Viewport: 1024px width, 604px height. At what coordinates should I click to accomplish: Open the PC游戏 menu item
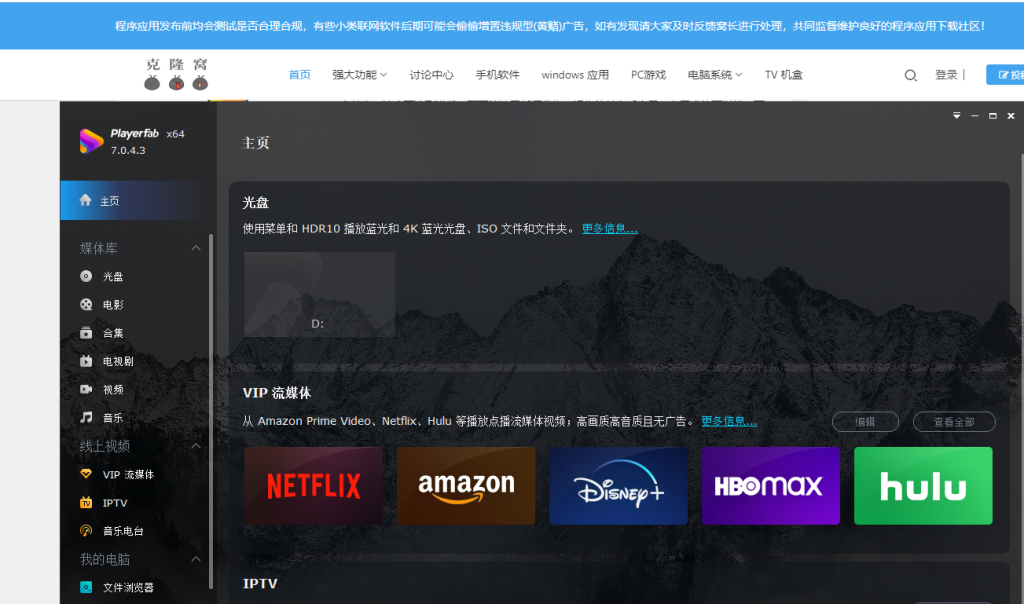tap(648, 75)
